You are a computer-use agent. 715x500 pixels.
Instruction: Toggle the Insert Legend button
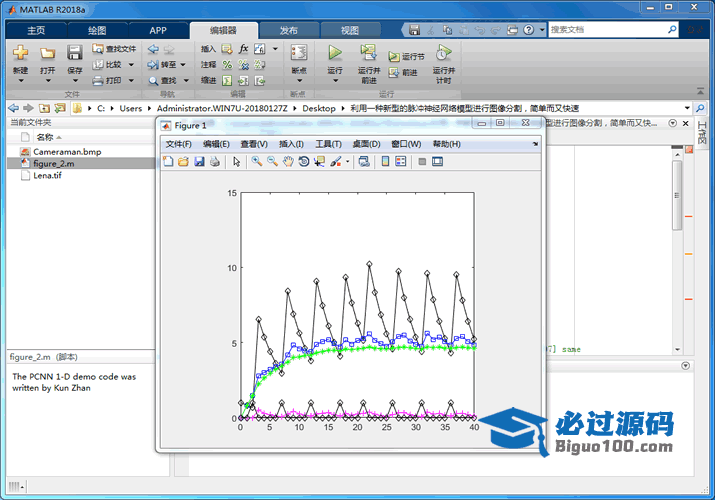click(401, 161)
